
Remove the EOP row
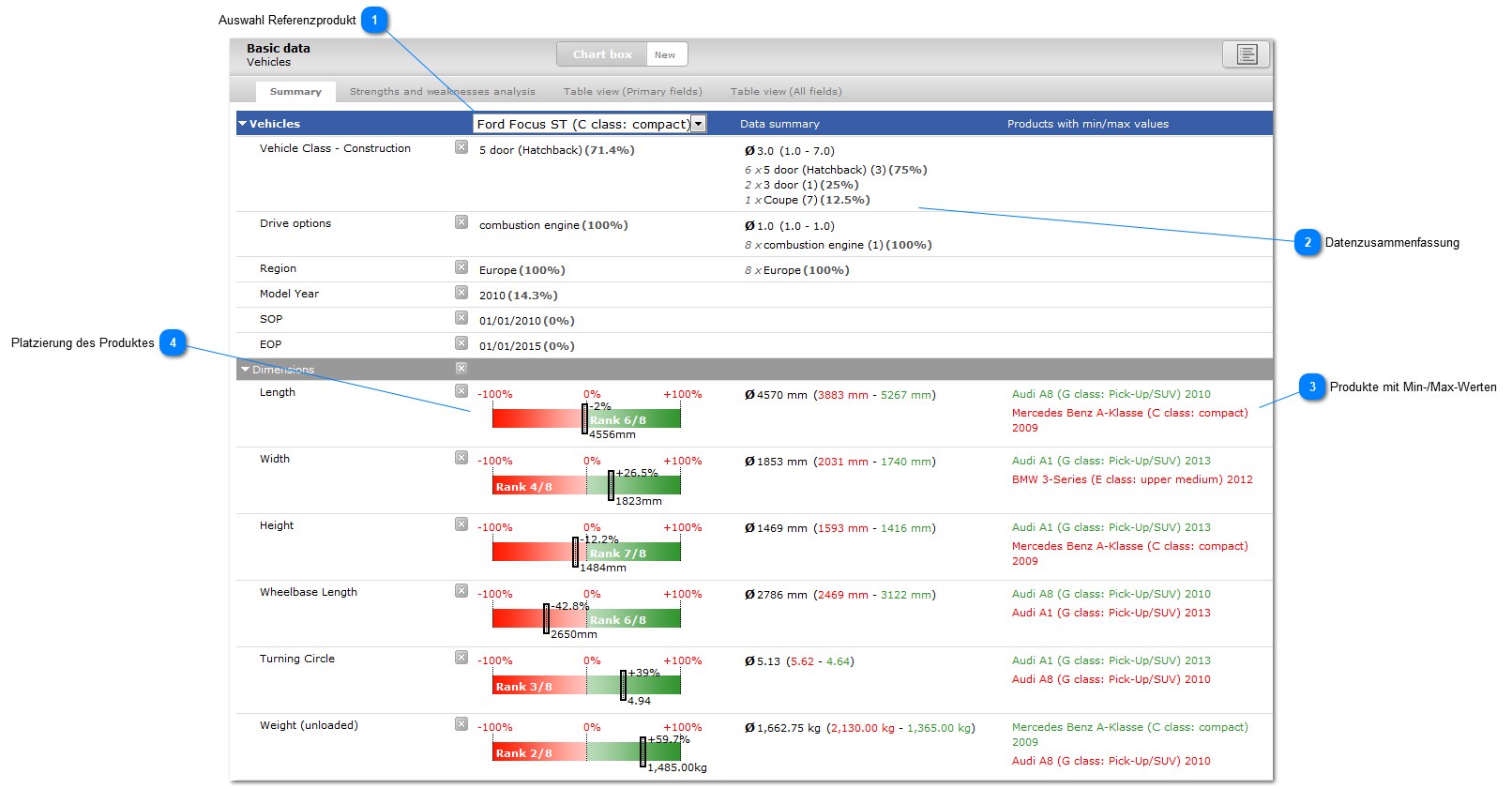[x=461, y=343]
